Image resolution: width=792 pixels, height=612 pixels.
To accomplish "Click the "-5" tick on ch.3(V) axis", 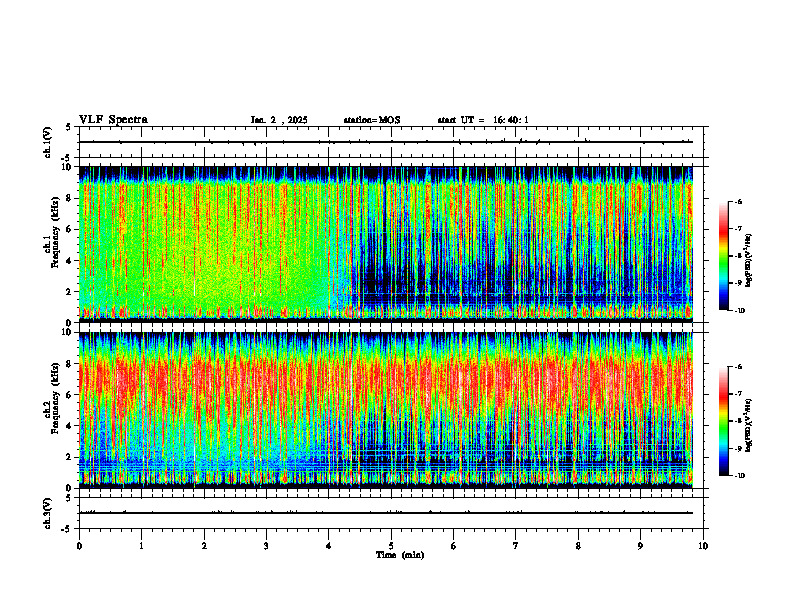I will (x=67, y=529).
